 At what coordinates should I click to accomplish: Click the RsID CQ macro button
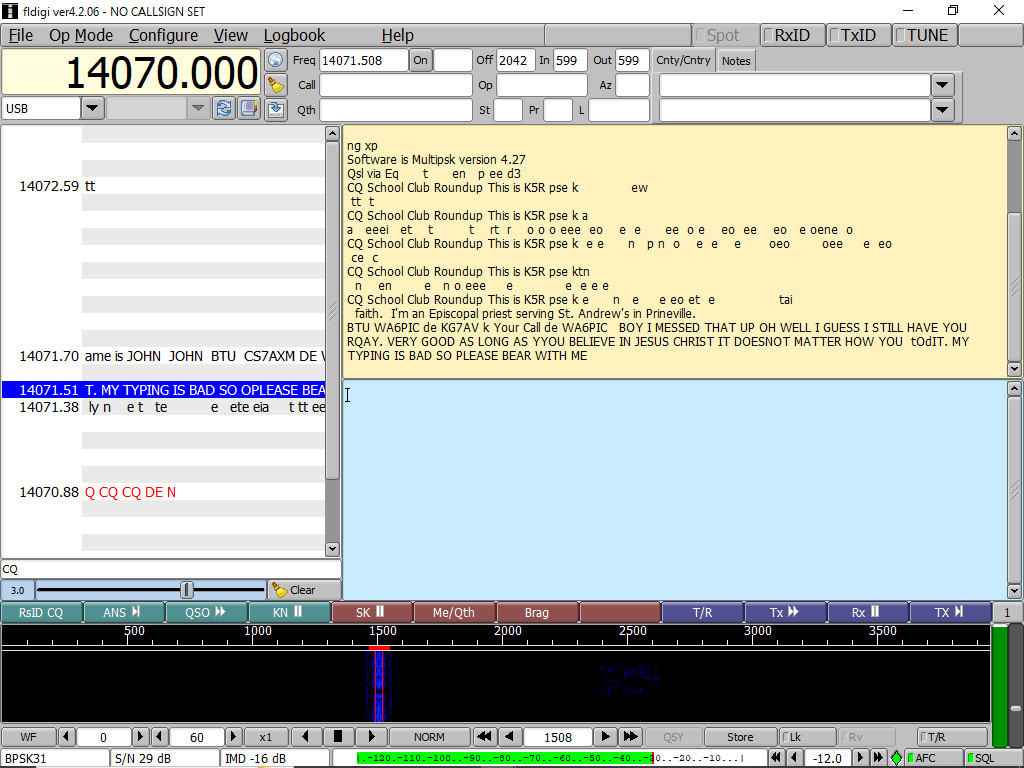coord(41,612)
